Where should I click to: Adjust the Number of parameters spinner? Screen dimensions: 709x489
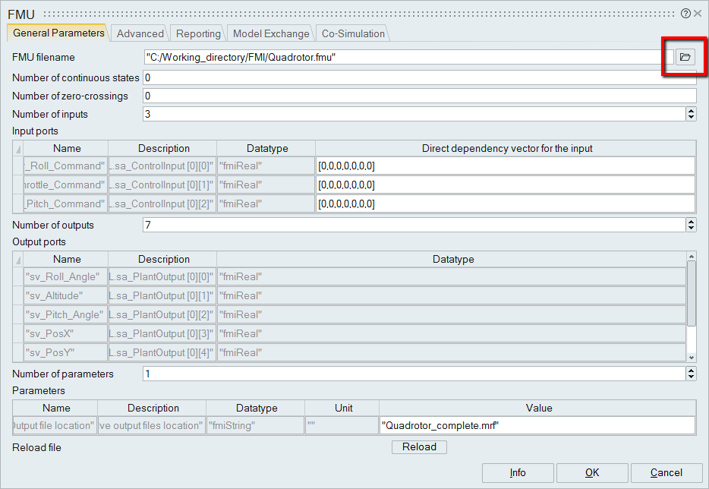(691, 374)
